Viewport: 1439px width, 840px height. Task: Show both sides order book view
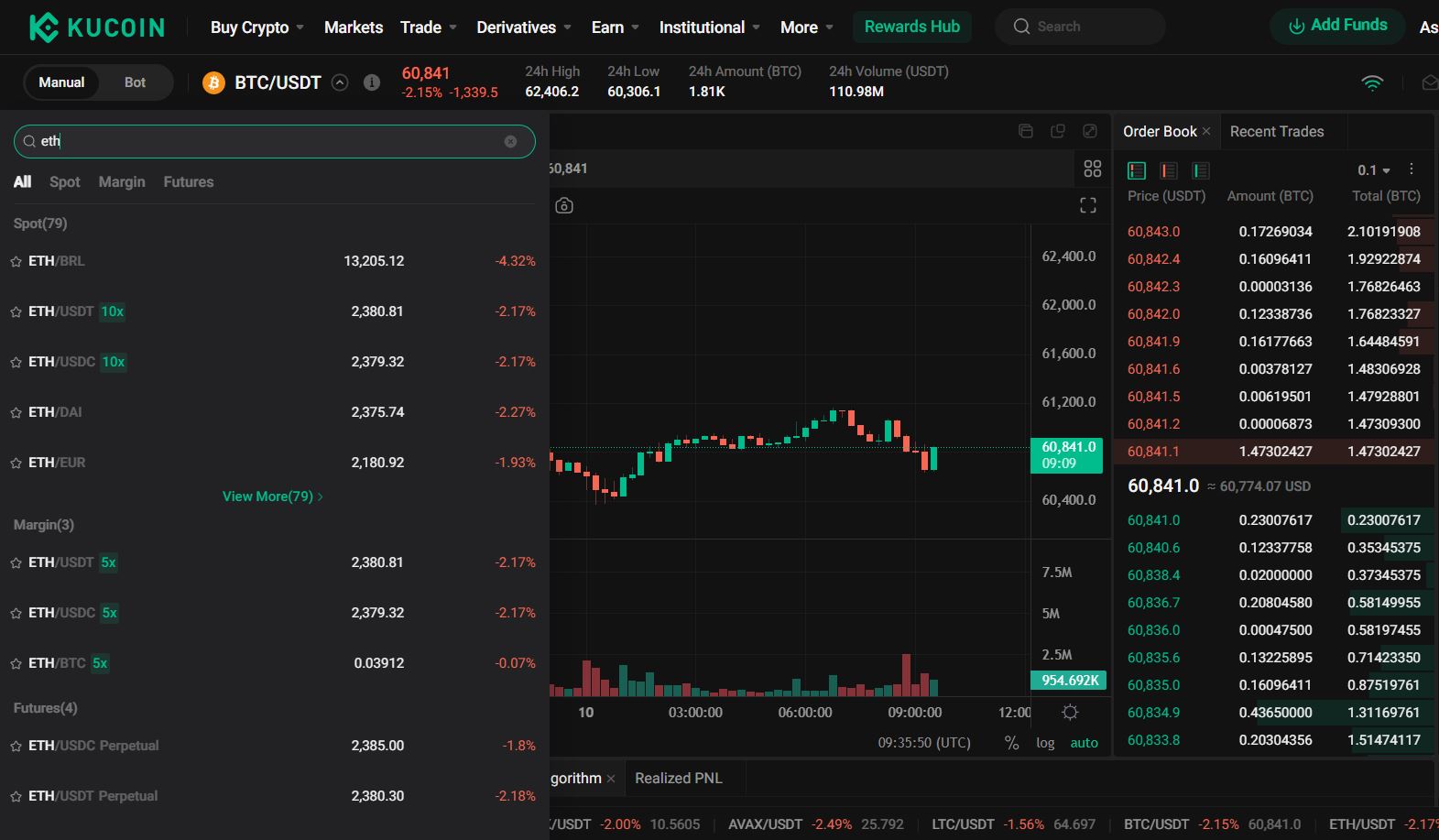[1137, 170]
